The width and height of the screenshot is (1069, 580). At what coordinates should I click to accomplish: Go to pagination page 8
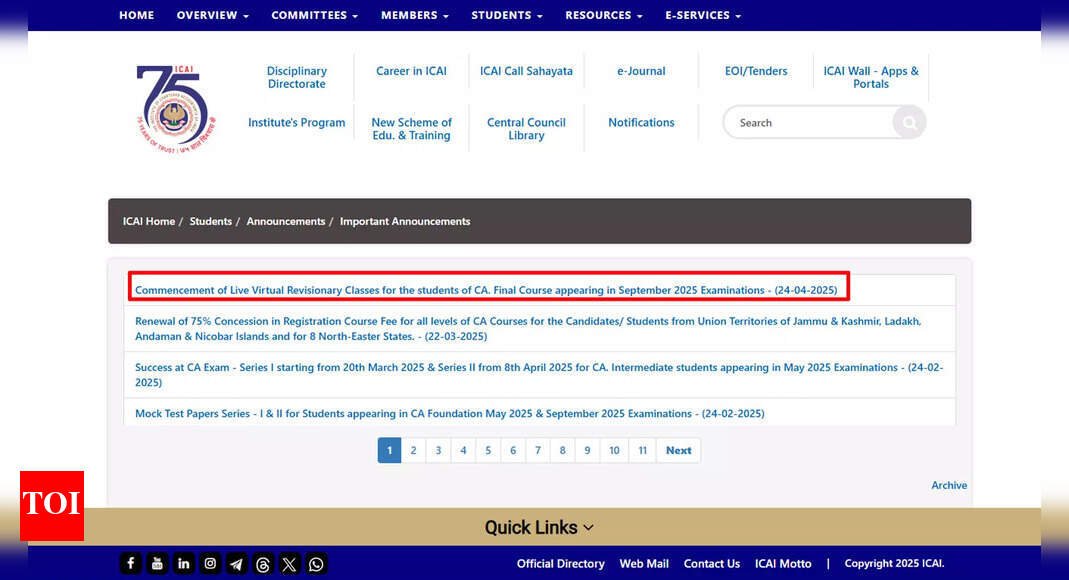(x=562, y=451)
